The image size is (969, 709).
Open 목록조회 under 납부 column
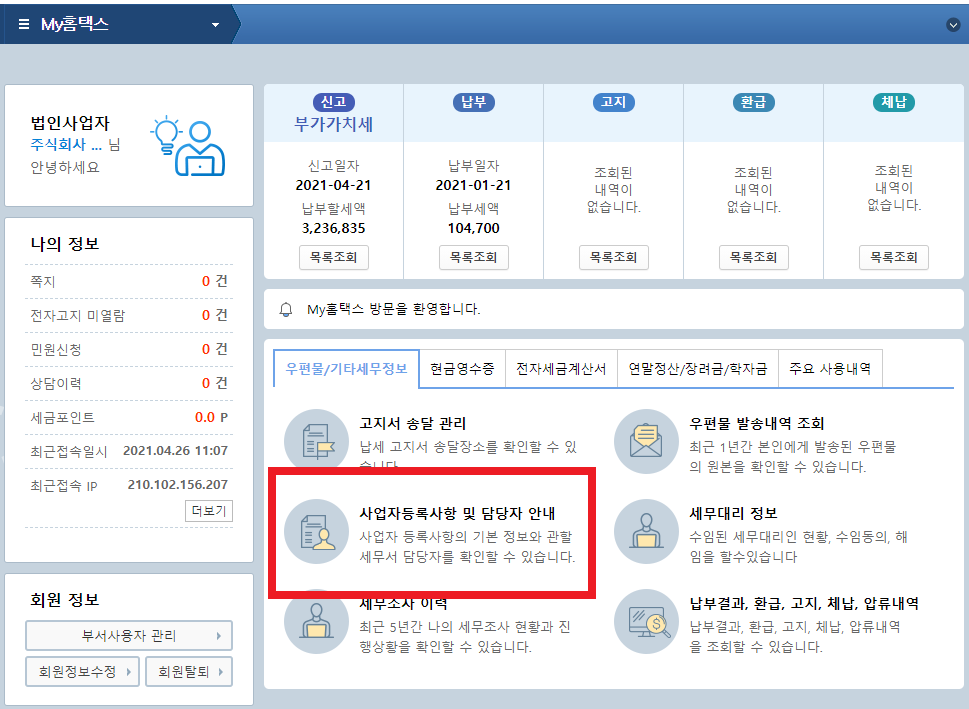pyautogui.click(x=473, y=257)
